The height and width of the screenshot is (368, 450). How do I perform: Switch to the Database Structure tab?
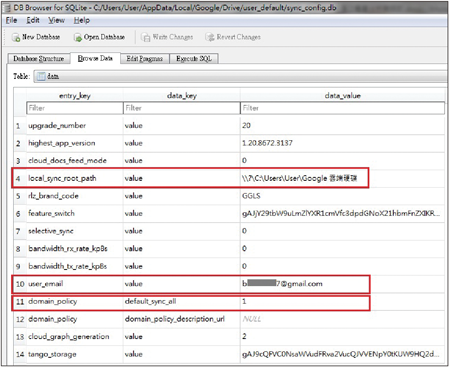[x=39, y=59]
